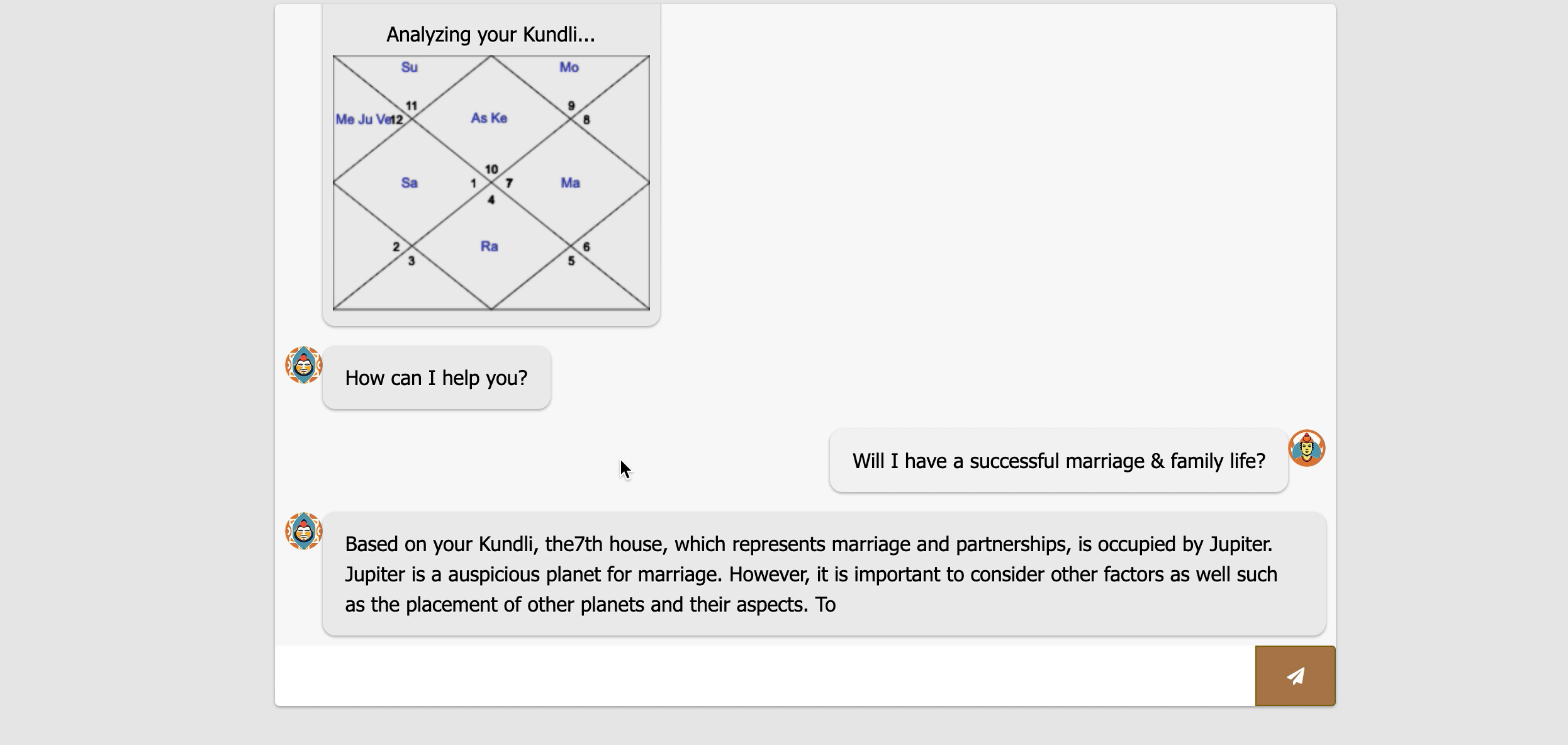Image resolution: width=1568 pixels, height=745 pixels.
Task: Click the 'Su' Sun label in the chart
Action: (410, 67)
